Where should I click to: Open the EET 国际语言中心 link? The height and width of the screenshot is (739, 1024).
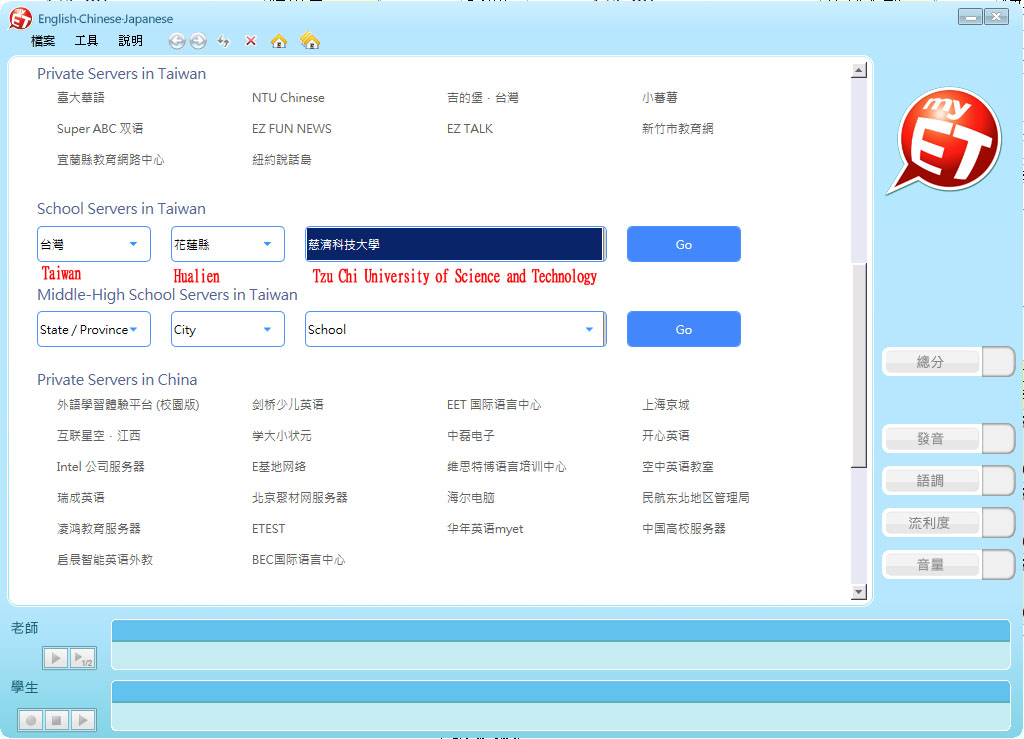click(x=494, y=405)
